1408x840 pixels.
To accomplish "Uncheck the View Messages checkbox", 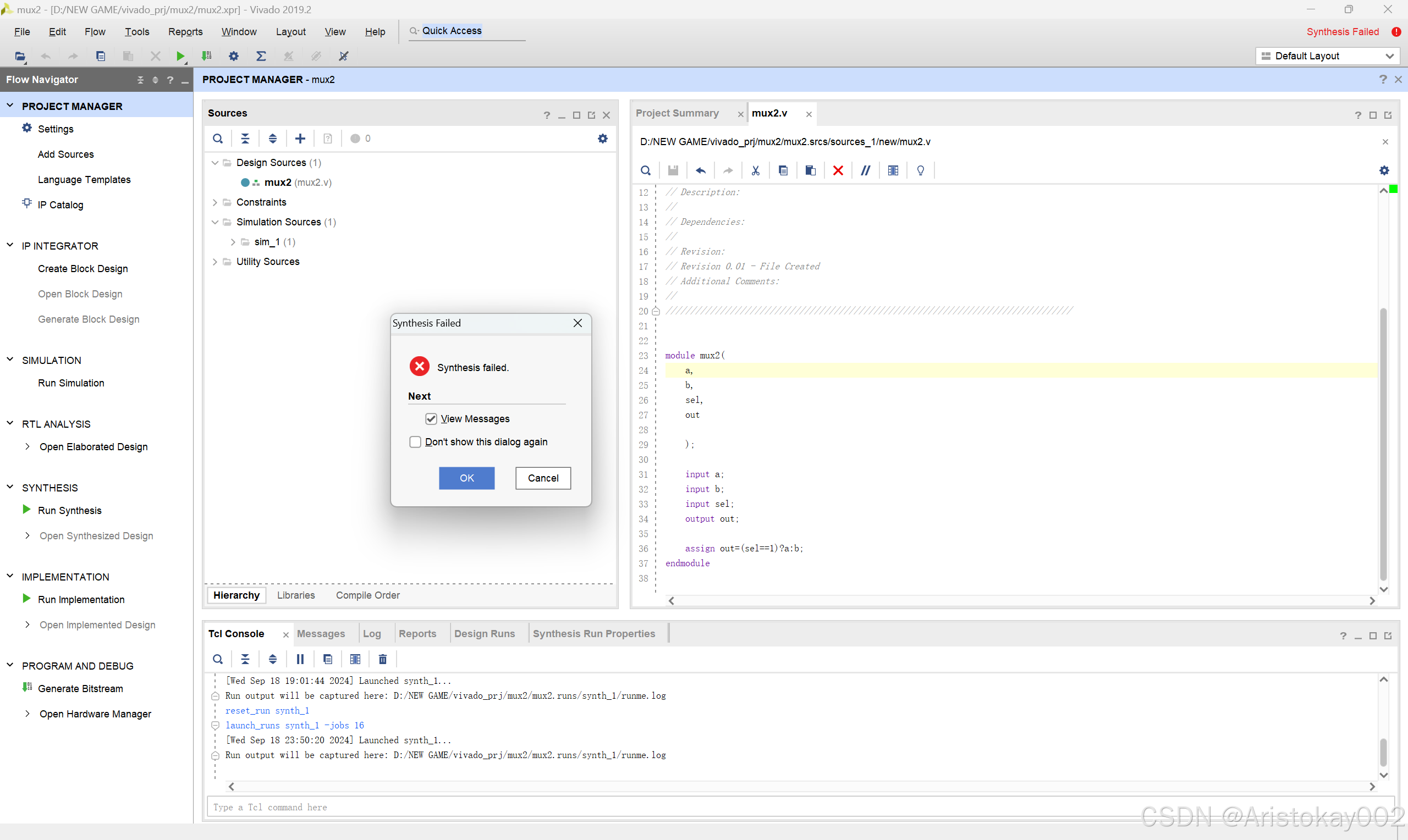I will pyautogui.click(x=431, y=419).
